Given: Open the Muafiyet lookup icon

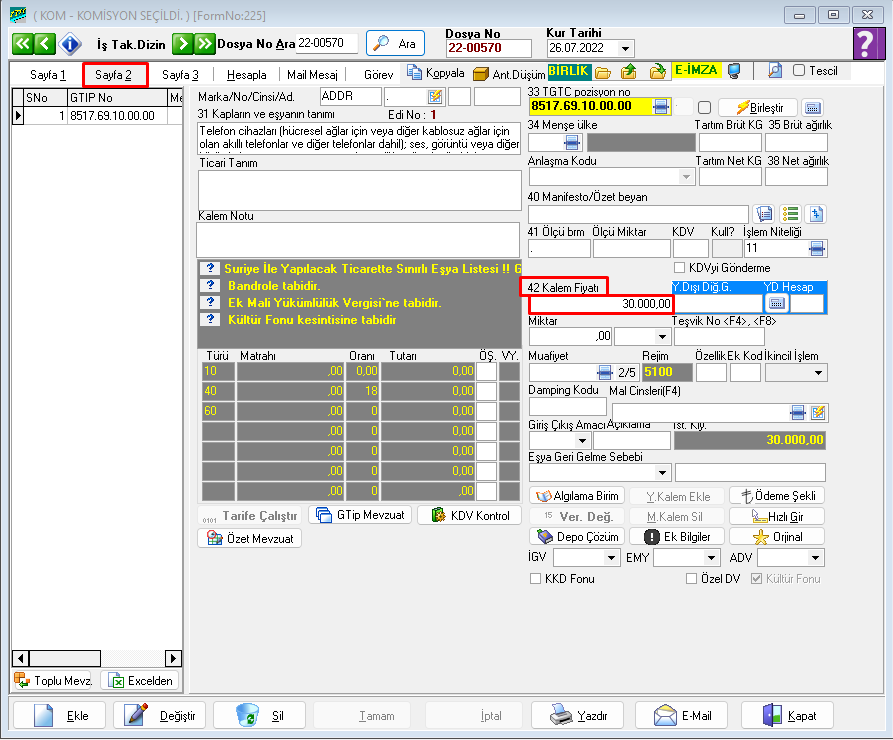Looking at the screenshot, I should pos(605,373).
